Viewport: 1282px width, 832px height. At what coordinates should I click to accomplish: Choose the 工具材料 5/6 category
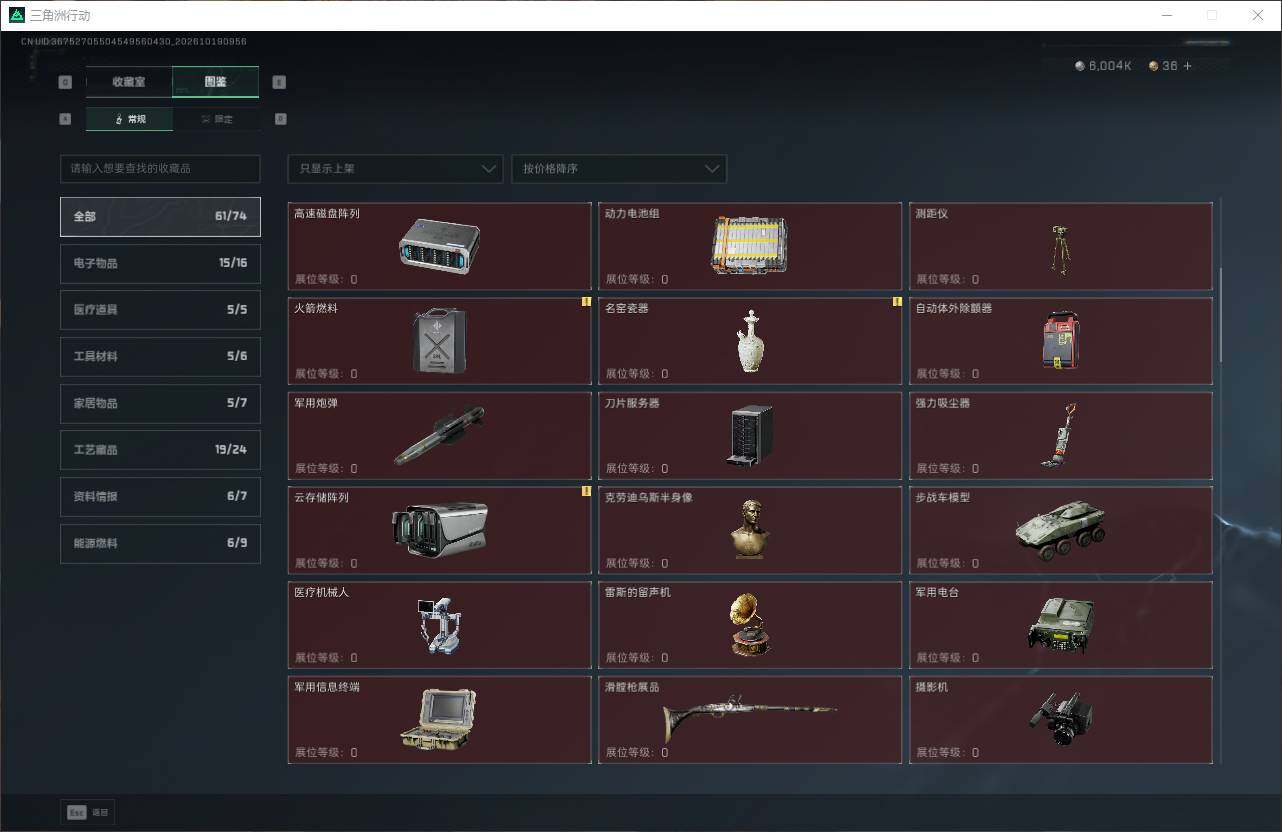(160, 356)
